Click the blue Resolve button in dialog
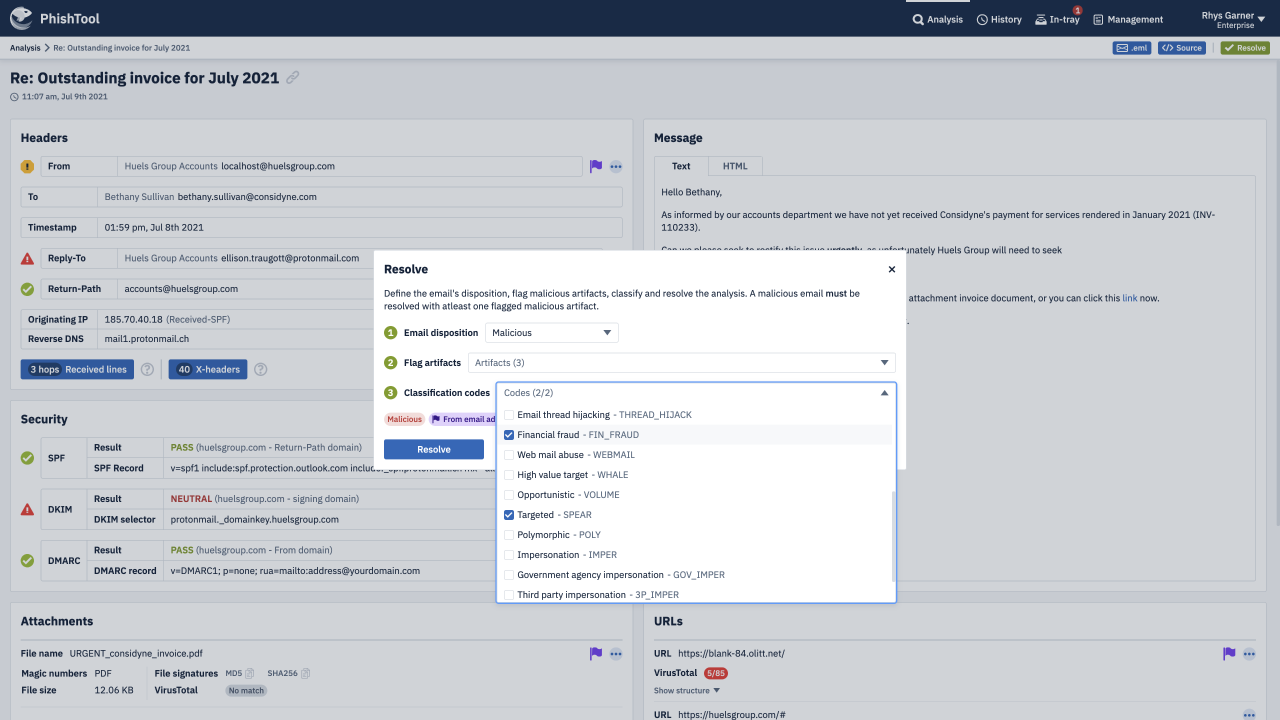 click(434, 449)
